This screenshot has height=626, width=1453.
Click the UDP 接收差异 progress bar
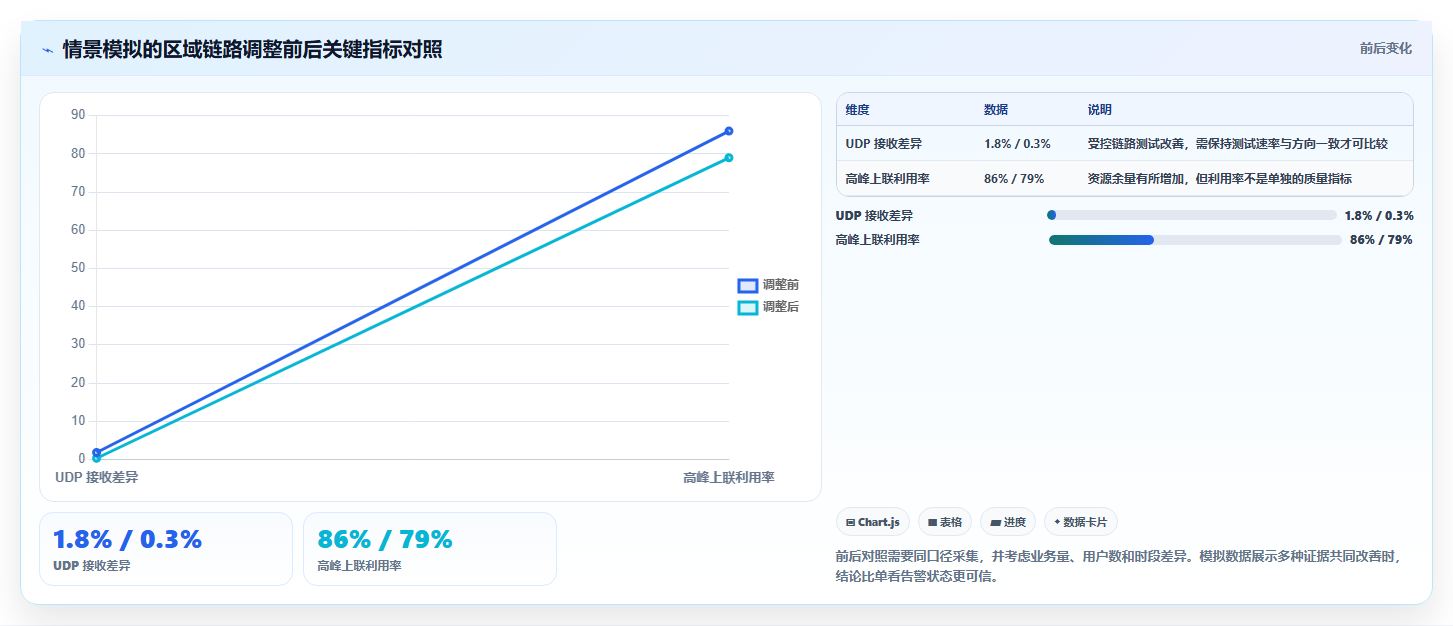1191,215
